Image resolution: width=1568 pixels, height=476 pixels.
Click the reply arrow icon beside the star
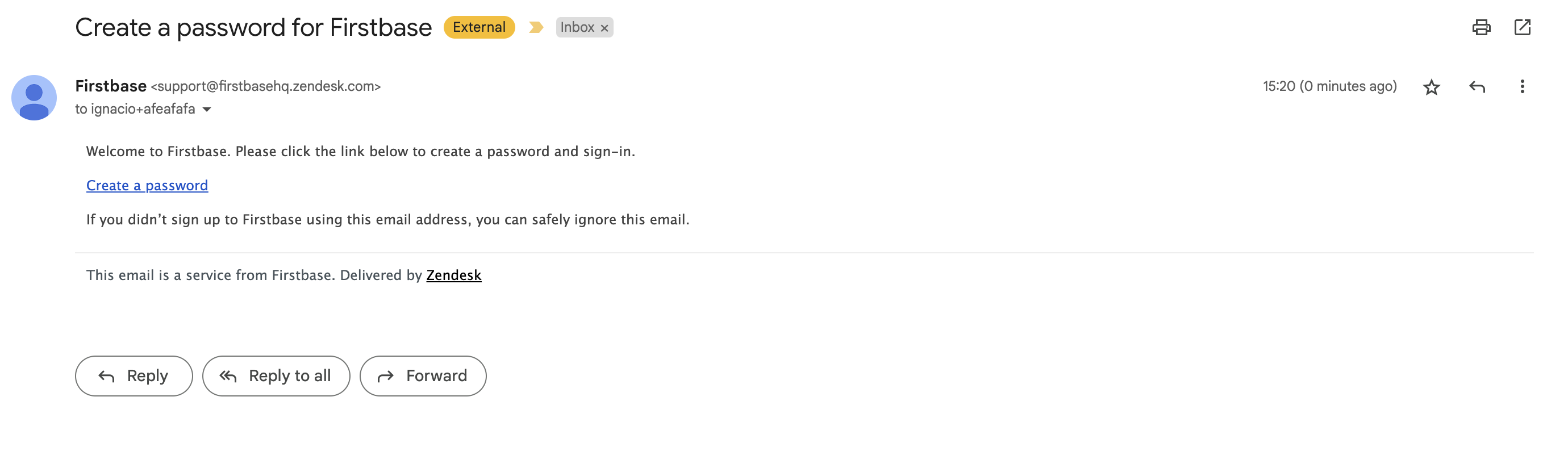click(1477, 87)
